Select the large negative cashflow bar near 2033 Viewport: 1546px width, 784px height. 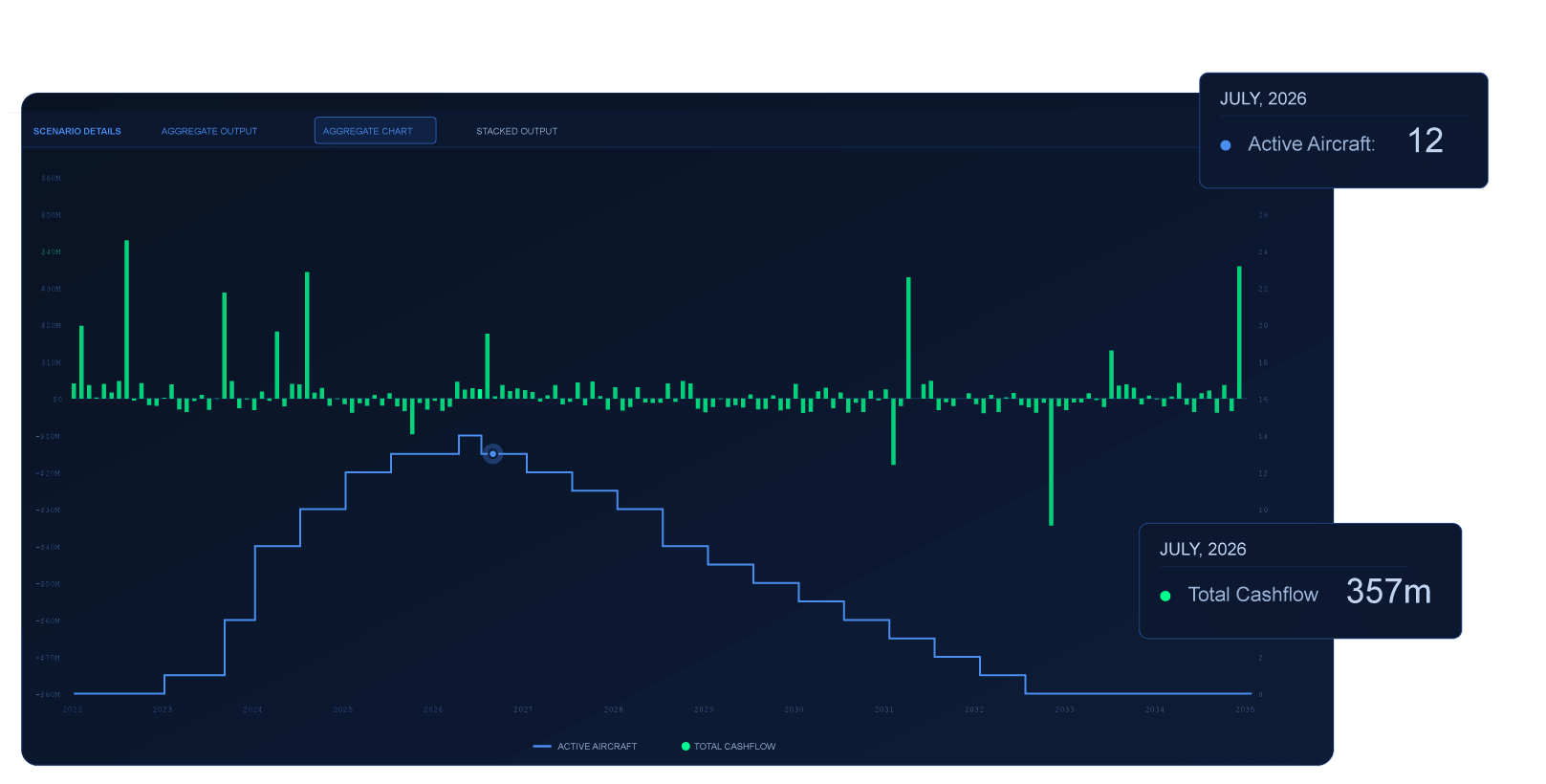click(x=1051, y=462)
